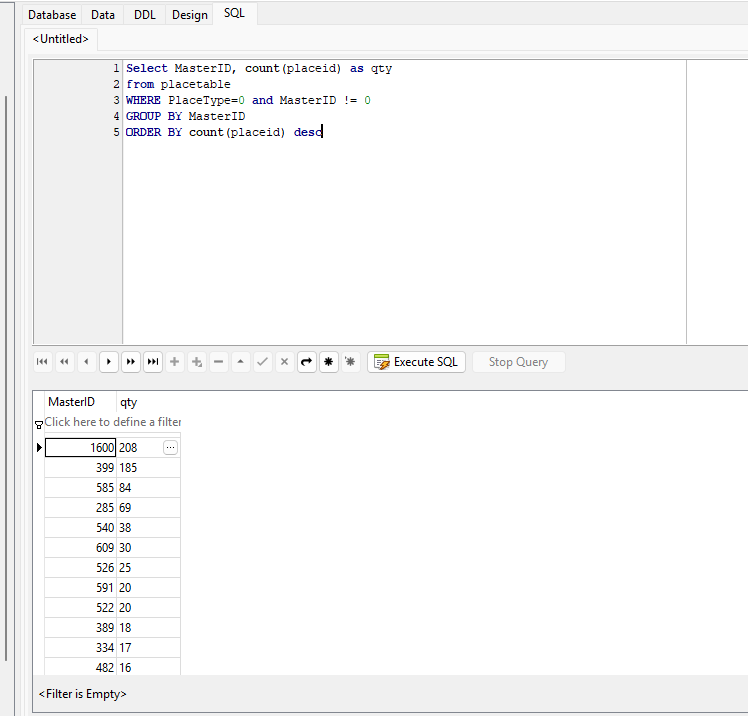This screenshot has height=716, width=748.
Task: Click the minus delete record button
Action: pyautogui.click(x=218, y=362)
